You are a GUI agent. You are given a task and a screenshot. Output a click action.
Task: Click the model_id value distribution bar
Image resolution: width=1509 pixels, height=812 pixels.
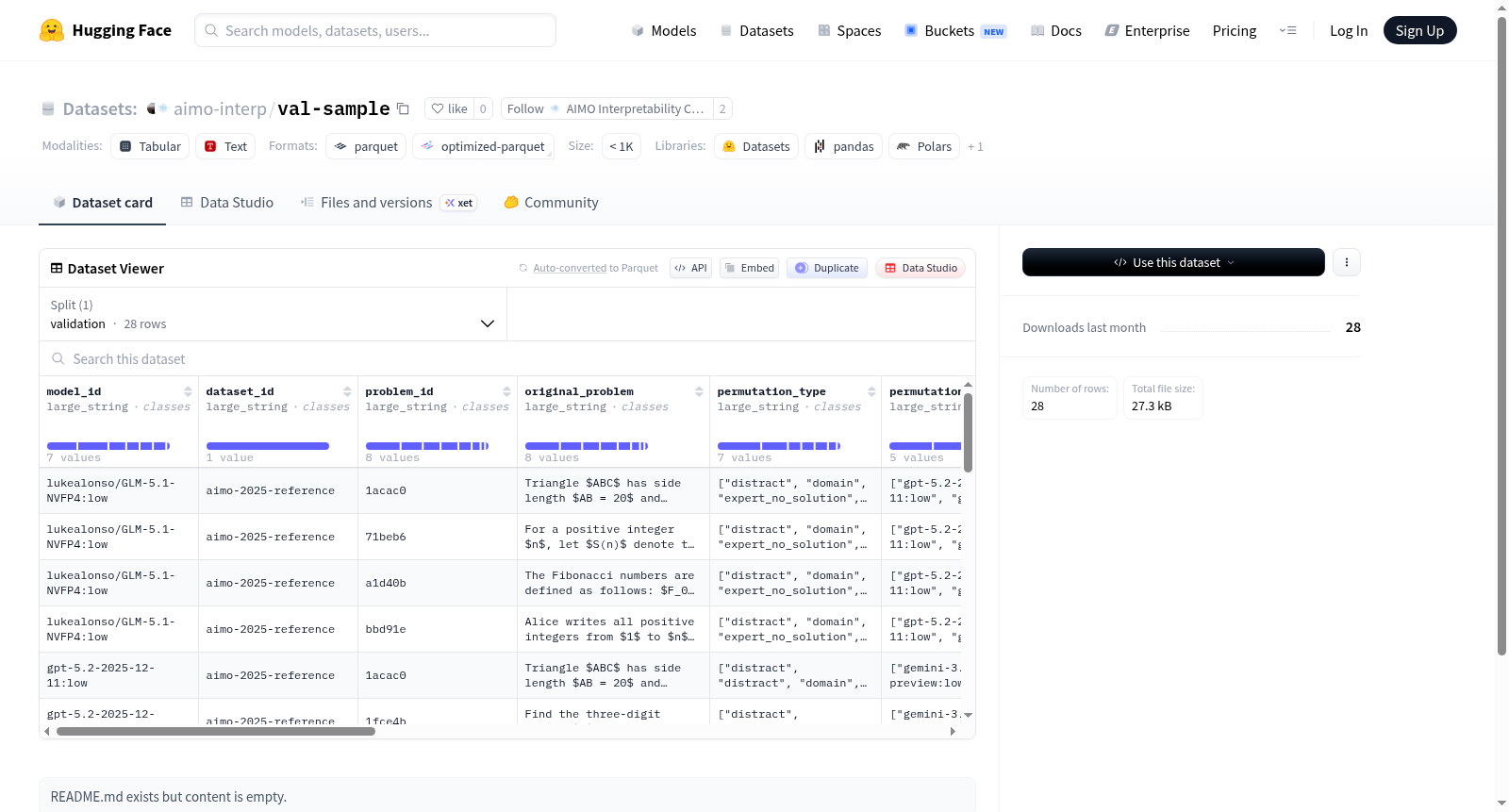108,445
